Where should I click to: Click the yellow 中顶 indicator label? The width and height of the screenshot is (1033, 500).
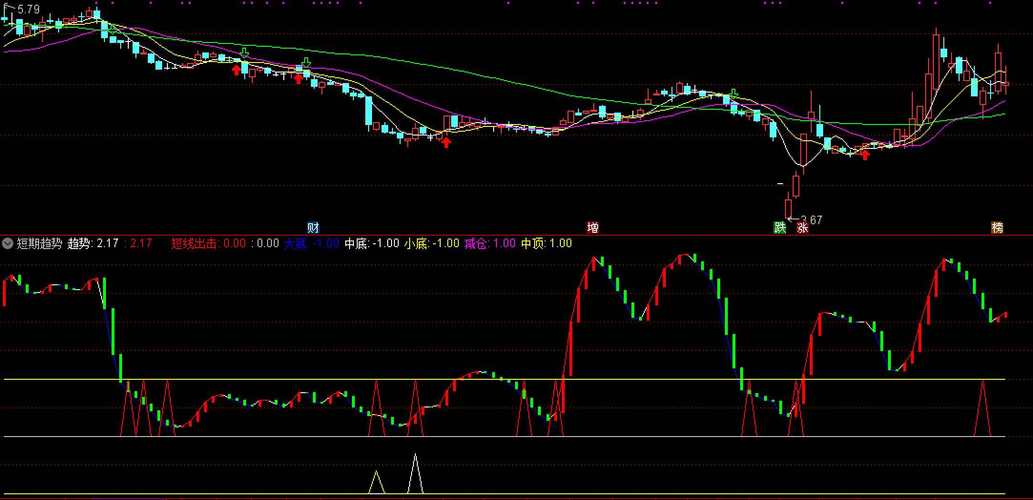pos(533,243)
